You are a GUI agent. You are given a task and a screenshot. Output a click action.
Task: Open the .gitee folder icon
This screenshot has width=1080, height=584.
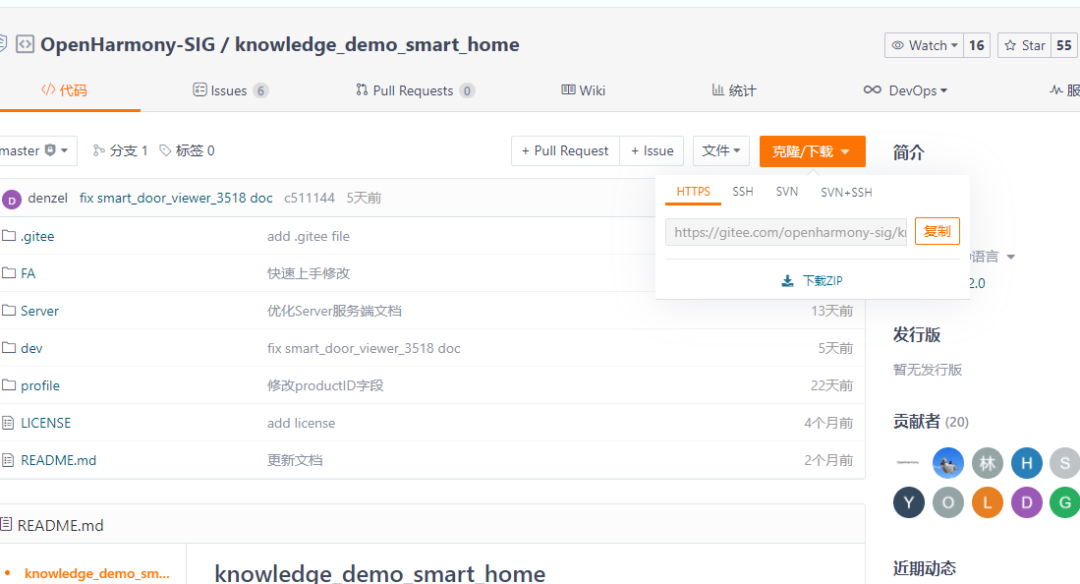pyautogui.click(x=8, y=236)
